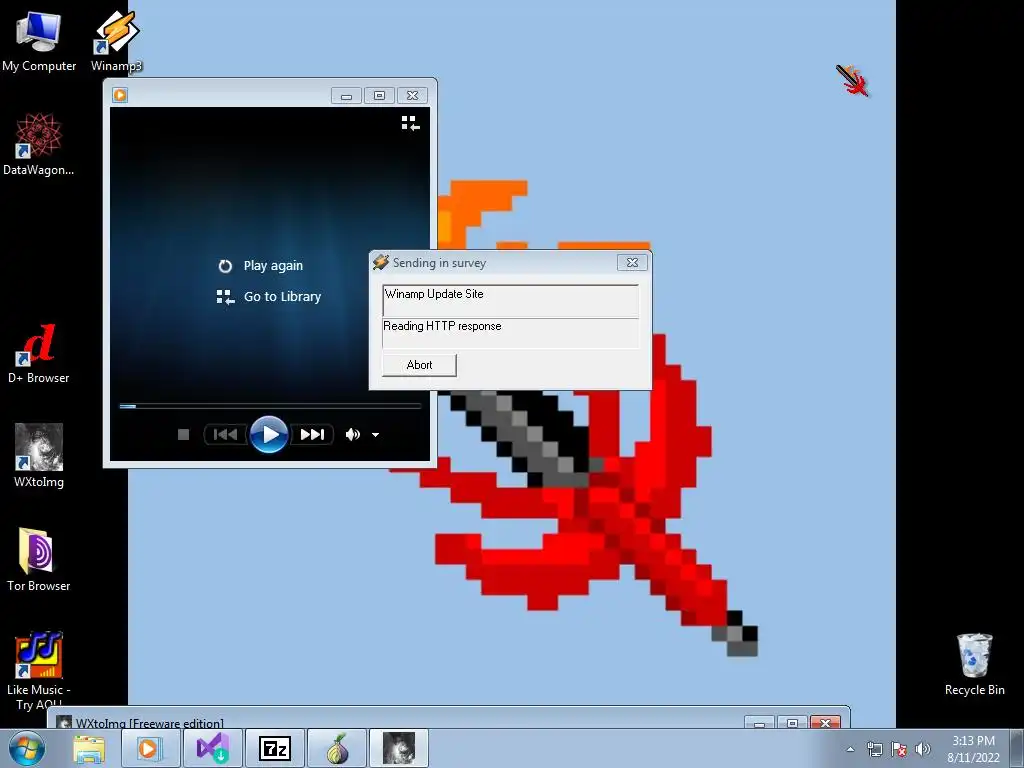Image resolution: width=1024 pixels, height=768 pixels.
Task: Expand the volume dropdown arrow in player
Action: click(376, 435)
